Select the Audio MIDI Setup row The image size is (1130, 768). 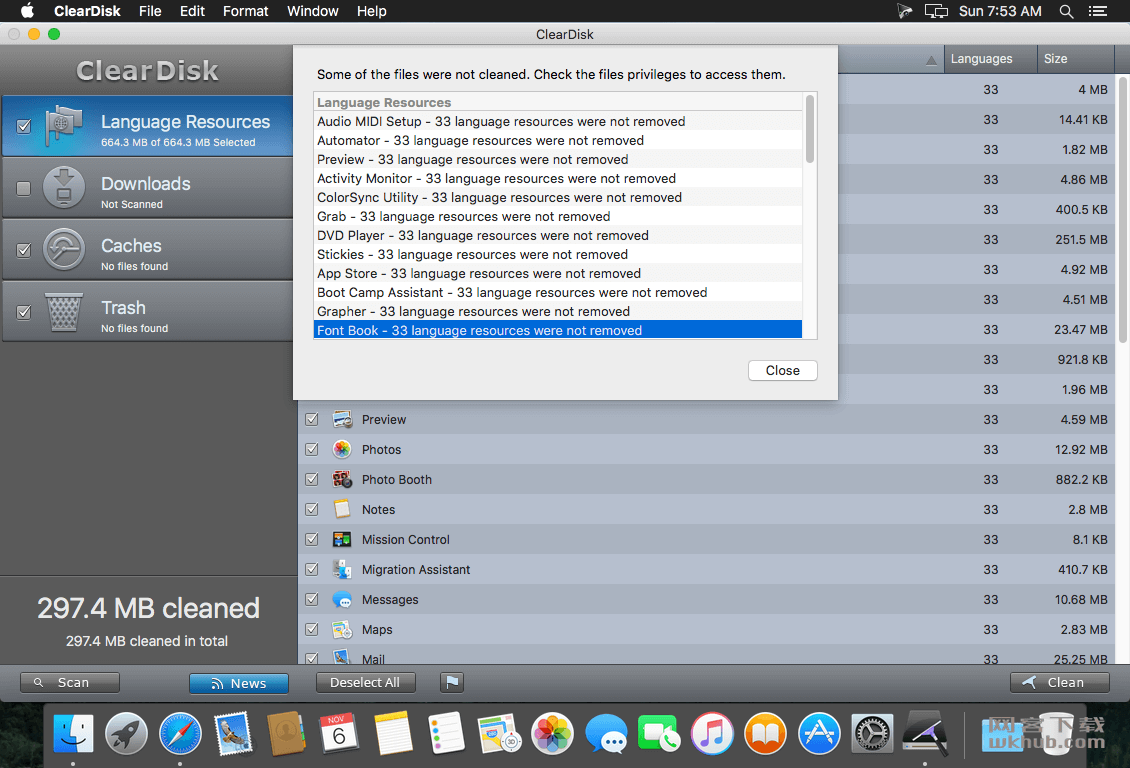[x=558, y=122]
